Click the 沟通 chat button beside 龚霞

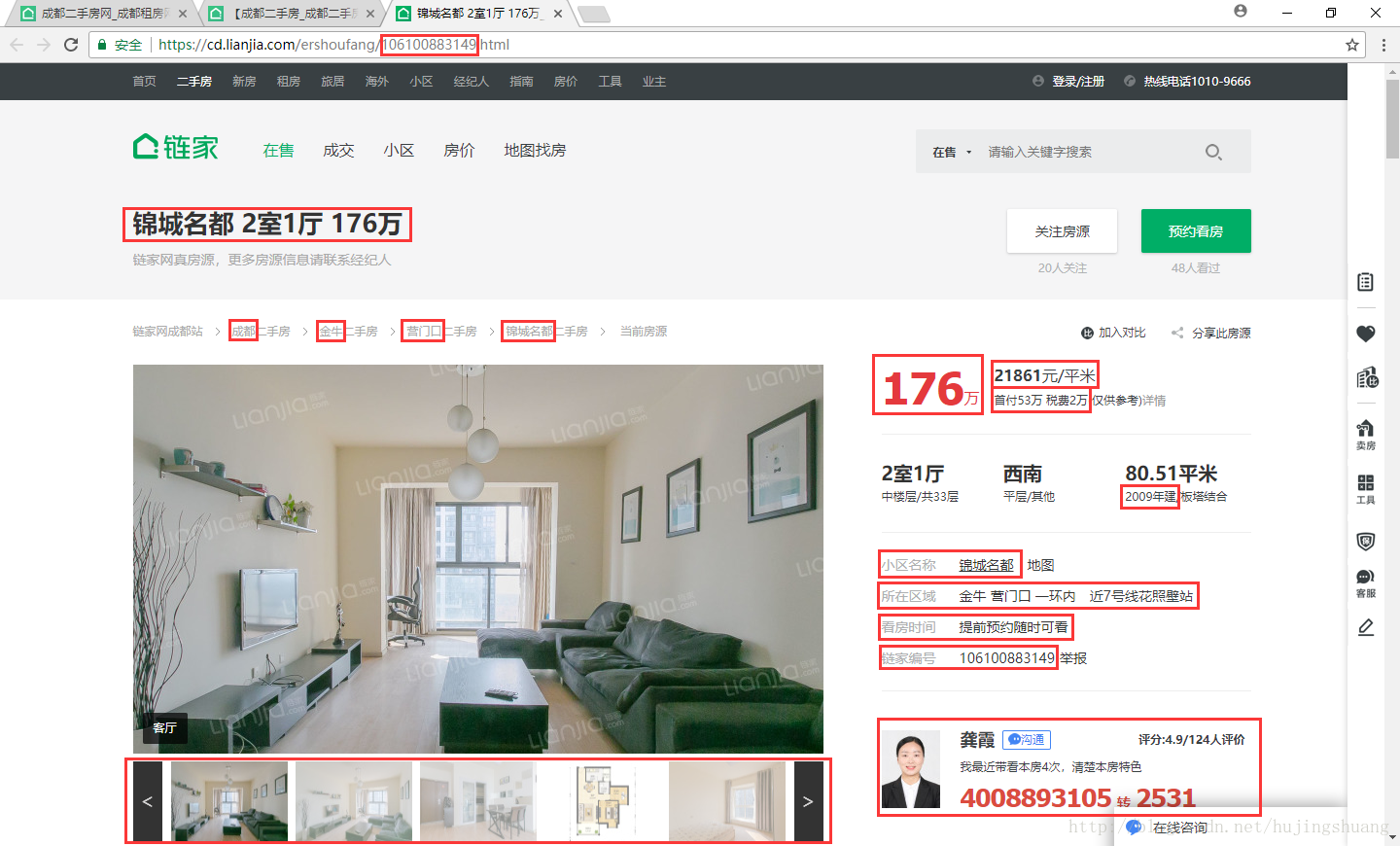click(x=1028, y=740)
